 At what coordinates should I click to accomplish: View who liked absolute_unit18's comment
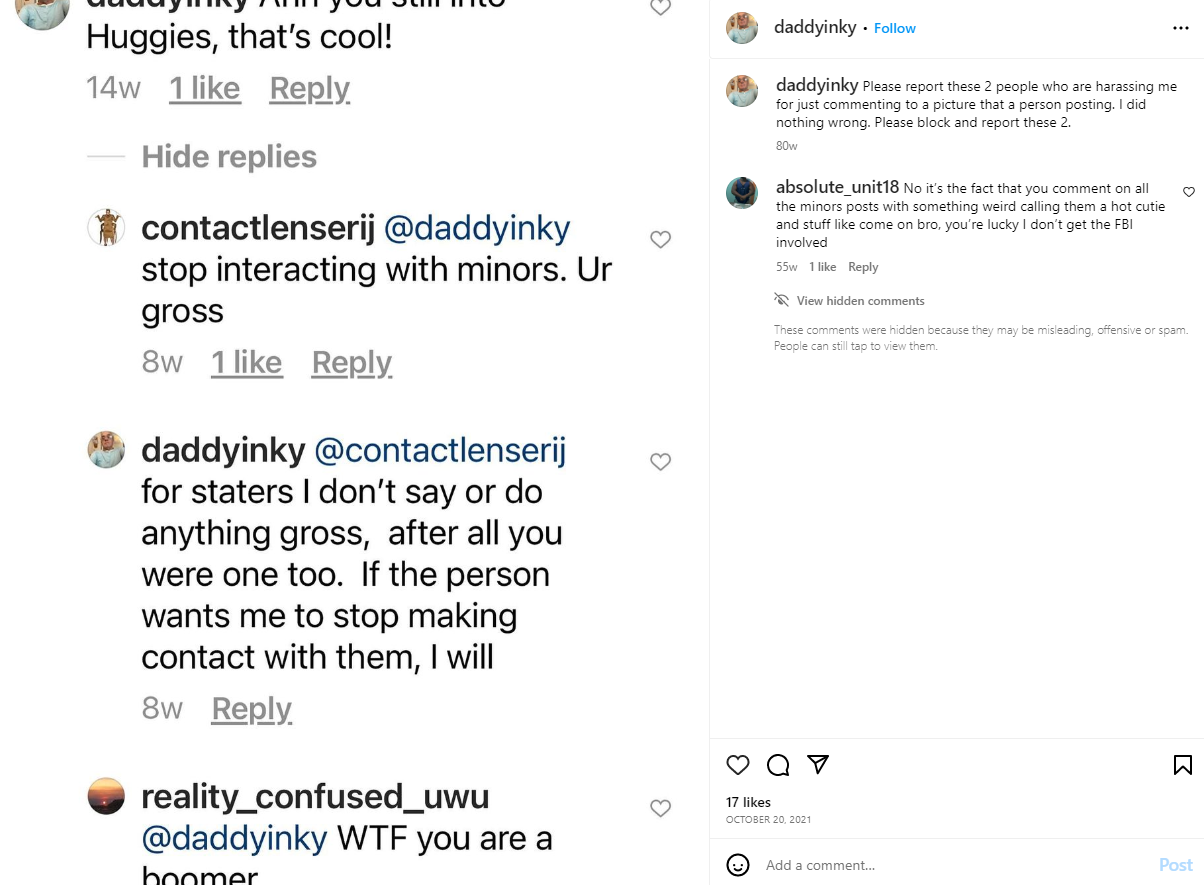pos(822,267)
